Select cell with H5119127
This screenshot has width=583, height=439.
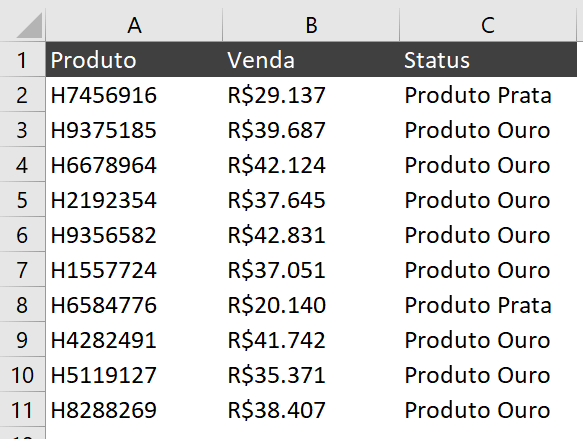134,375
